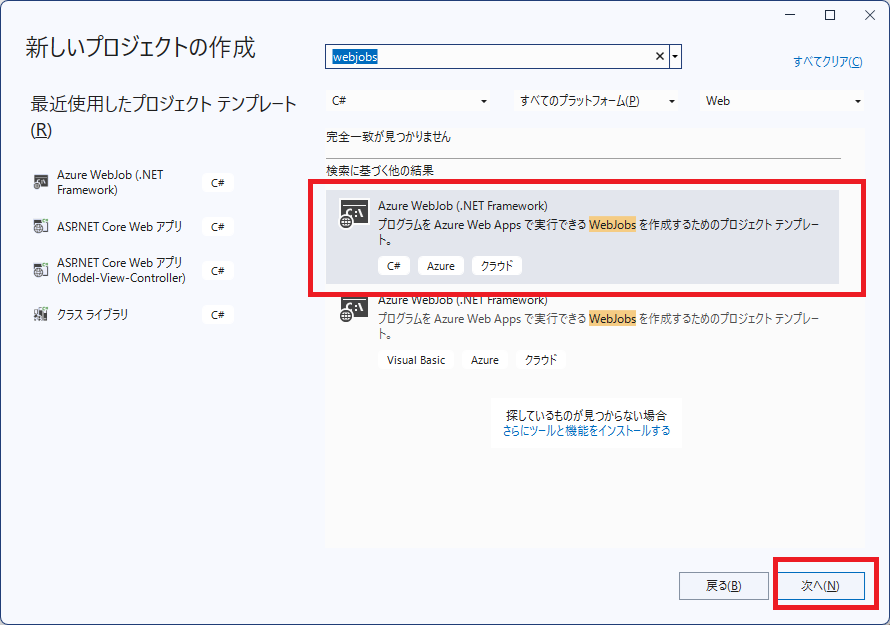Click the 完全一致が見つかりません message
This screenshot has height=625, width=890.
pos(388,137)
